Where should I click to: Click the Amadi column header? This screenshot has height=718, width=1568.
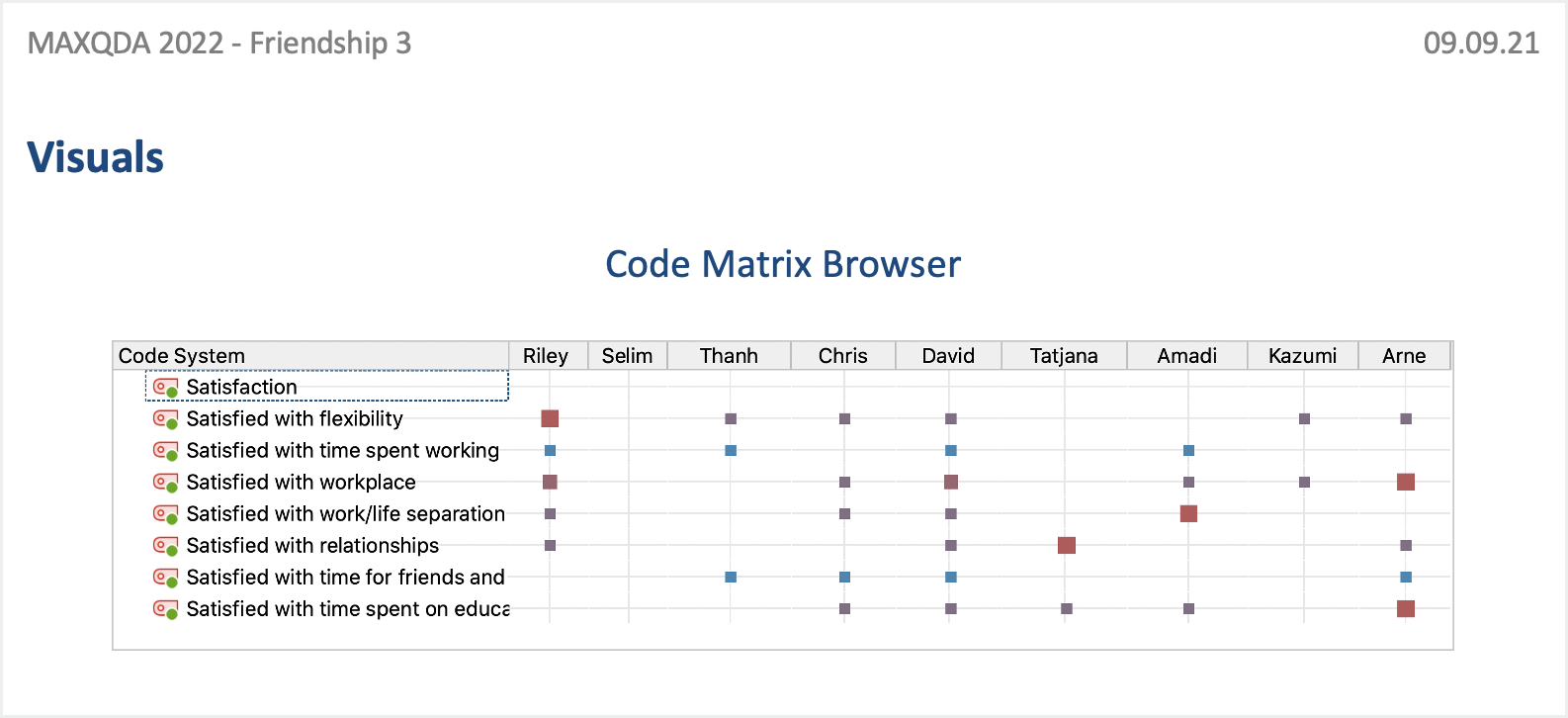click(1187, 356)
